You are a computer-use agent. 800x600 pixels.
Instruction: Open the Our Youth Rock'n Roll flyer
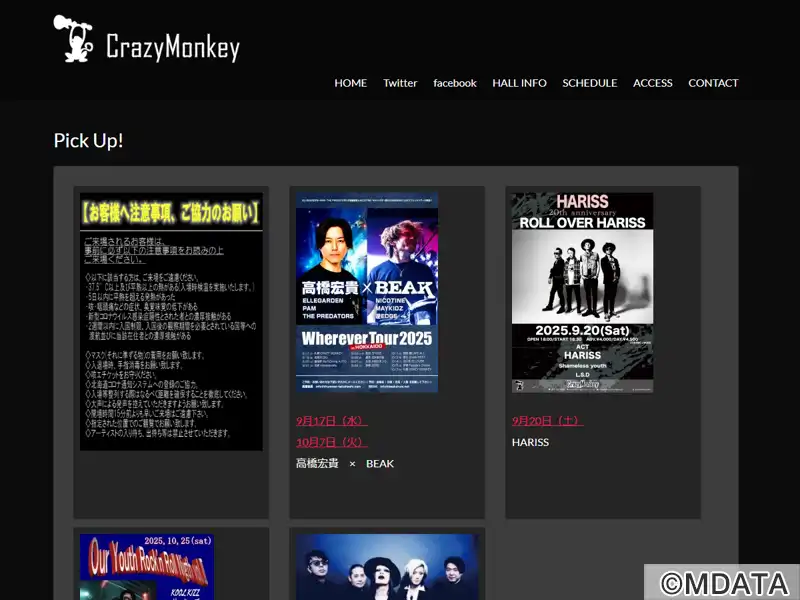coord(147,567)
